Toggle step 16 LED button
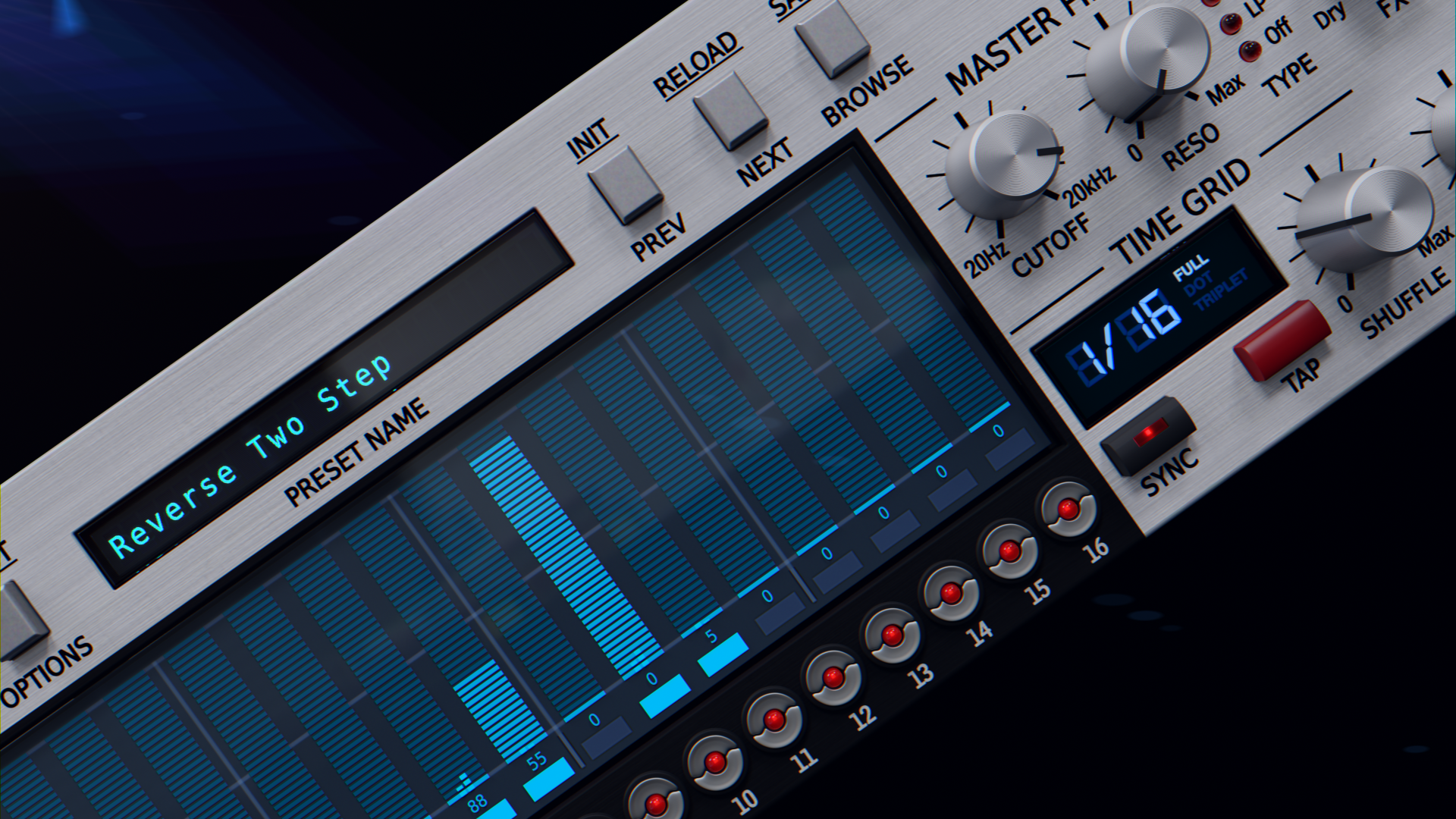Viewport: 1456px width, 819px height. 1068,509
